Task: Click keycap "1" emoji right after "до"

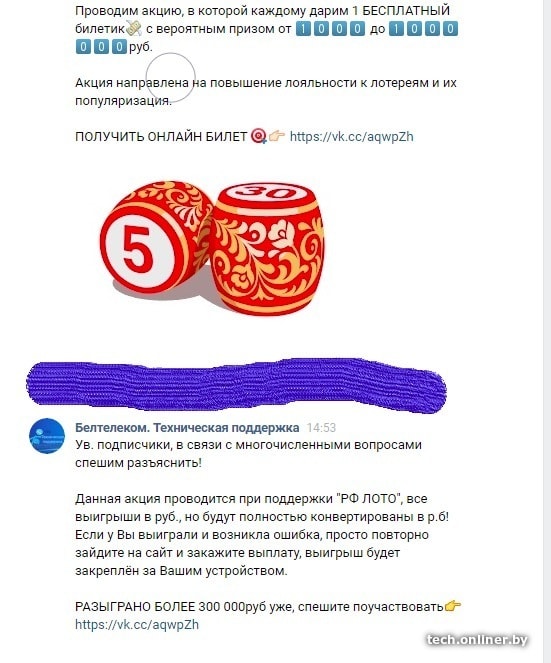Action: pyautogui.click(x=396, y=29)
